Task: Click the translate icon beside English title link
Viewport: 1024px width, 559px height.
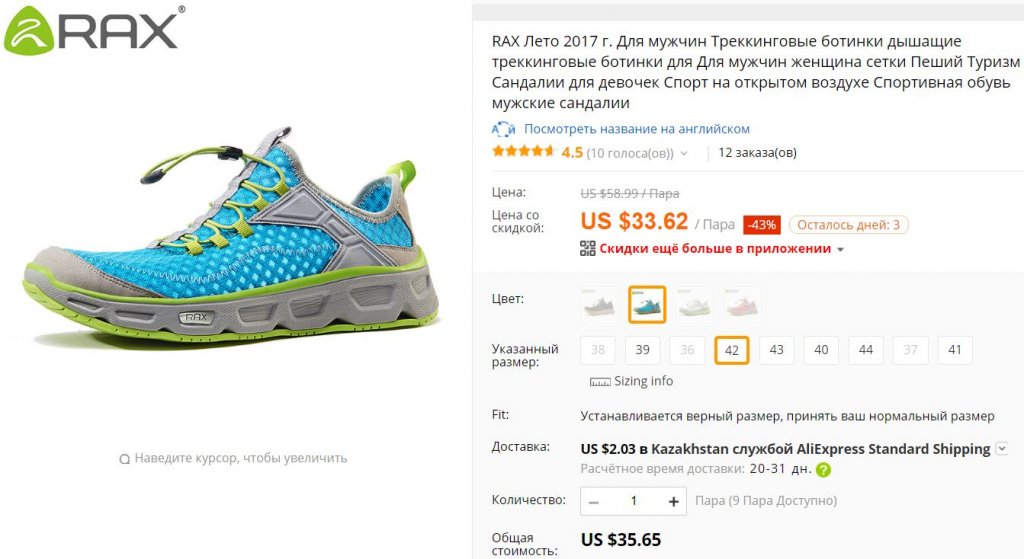Action: point(504,129)
